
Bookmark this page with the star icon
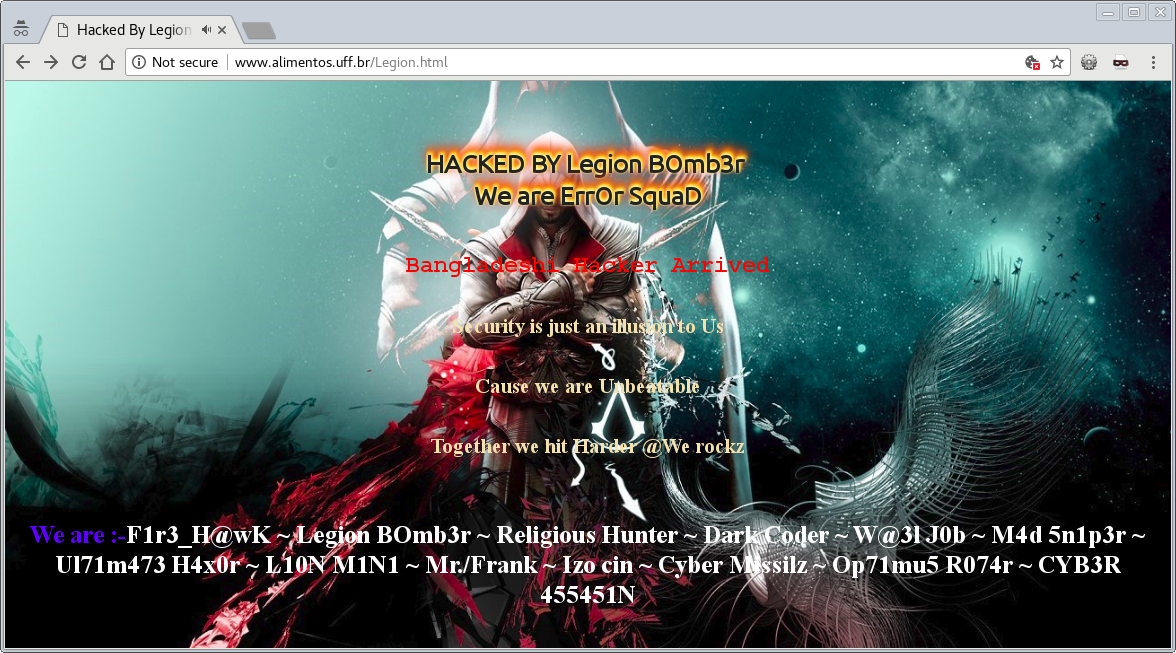coord(1057,62)
